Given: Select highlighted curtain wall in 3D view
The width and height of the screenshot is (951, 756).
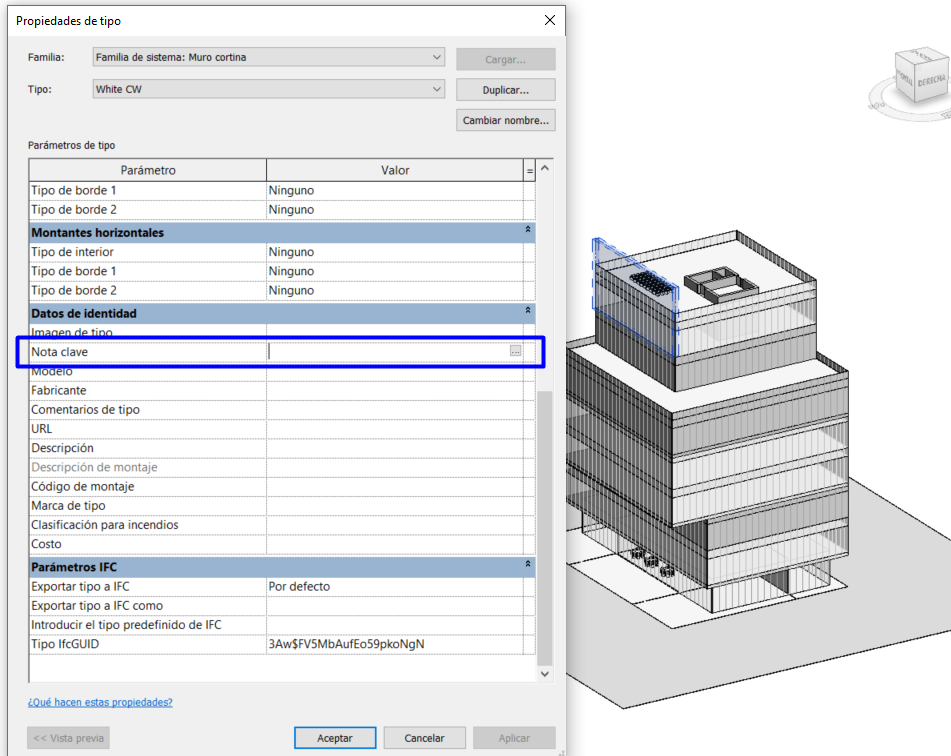Looking at the screenshot, I should tap(634, 297).
